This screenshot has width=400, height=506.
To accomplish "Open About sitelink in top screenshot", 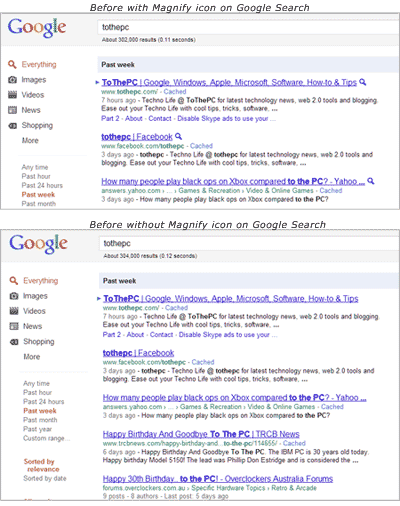I will point(134,118).
